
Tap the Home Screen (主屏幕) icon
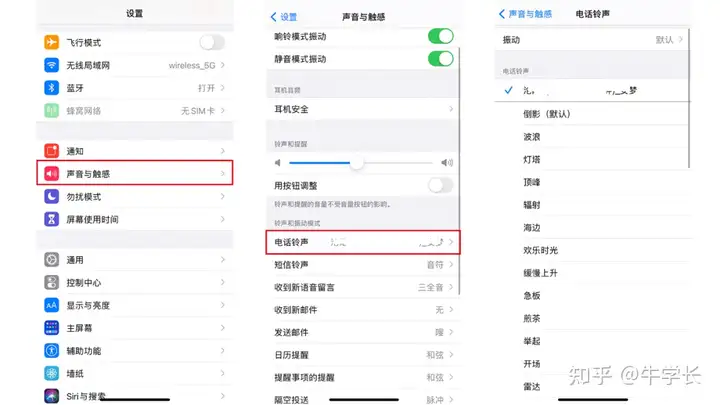click(x=51, y=327)
